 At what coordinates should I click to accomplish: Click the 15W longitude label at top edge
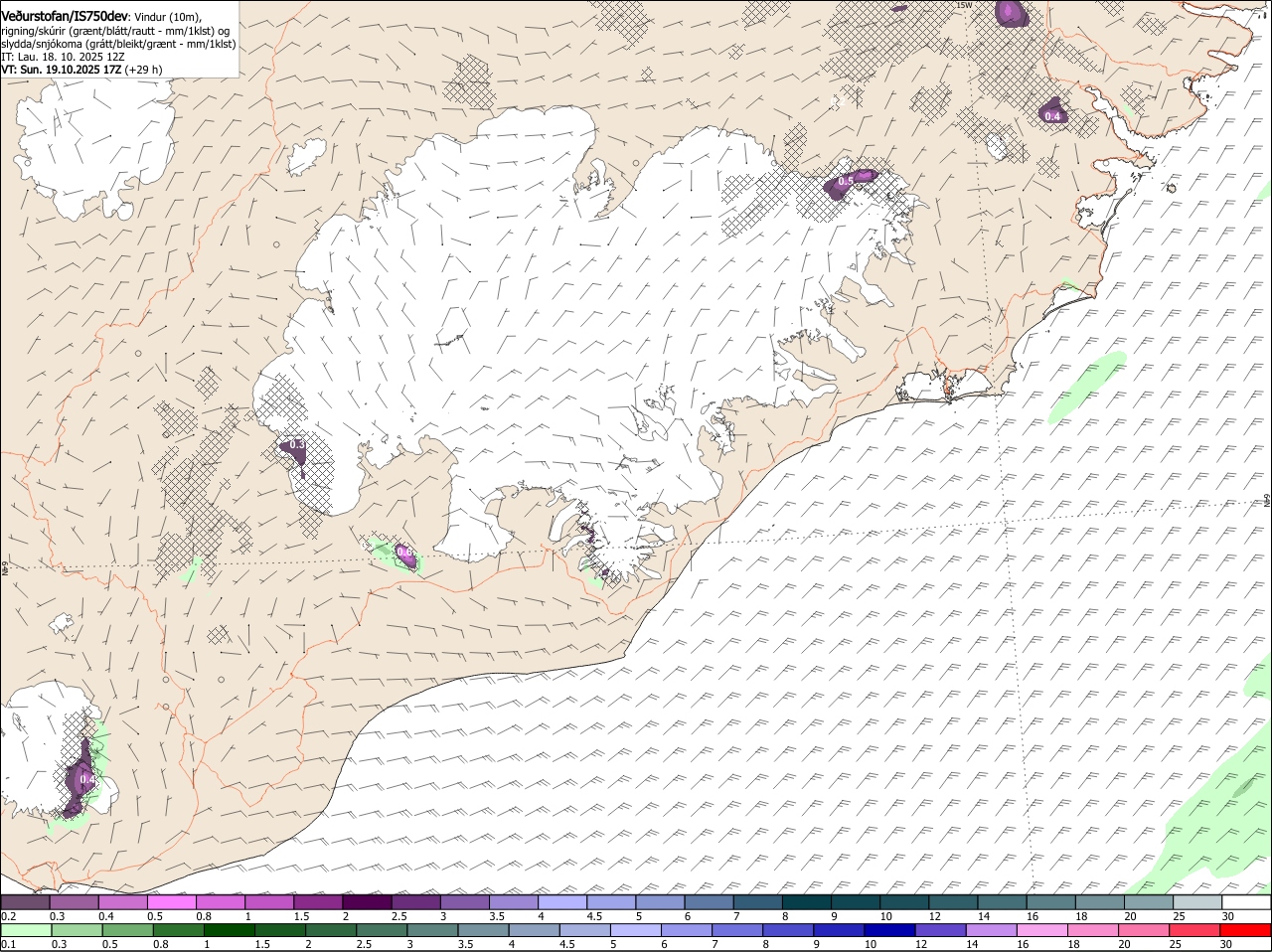(x=963, y=6)
